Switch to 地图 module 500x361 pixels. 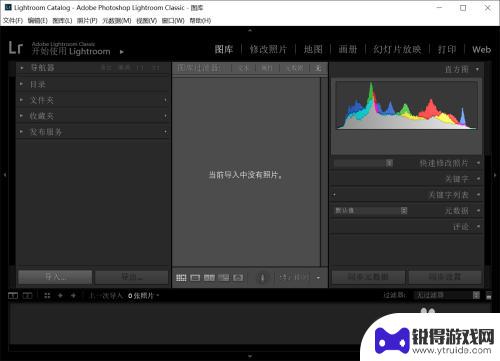click(313, 50)
